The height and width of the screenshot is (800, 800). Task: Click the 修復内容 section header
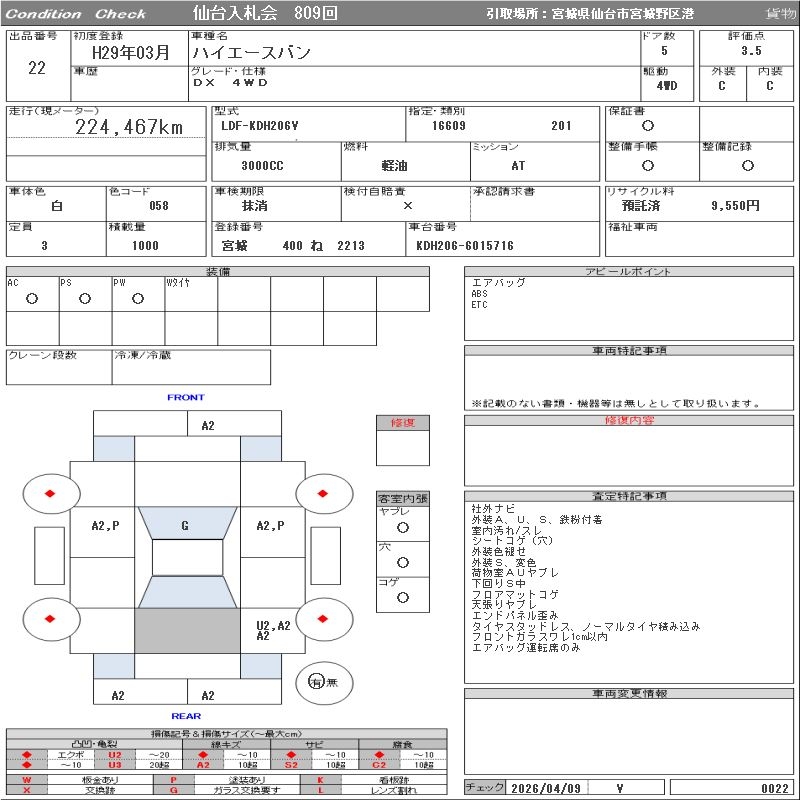630,421
